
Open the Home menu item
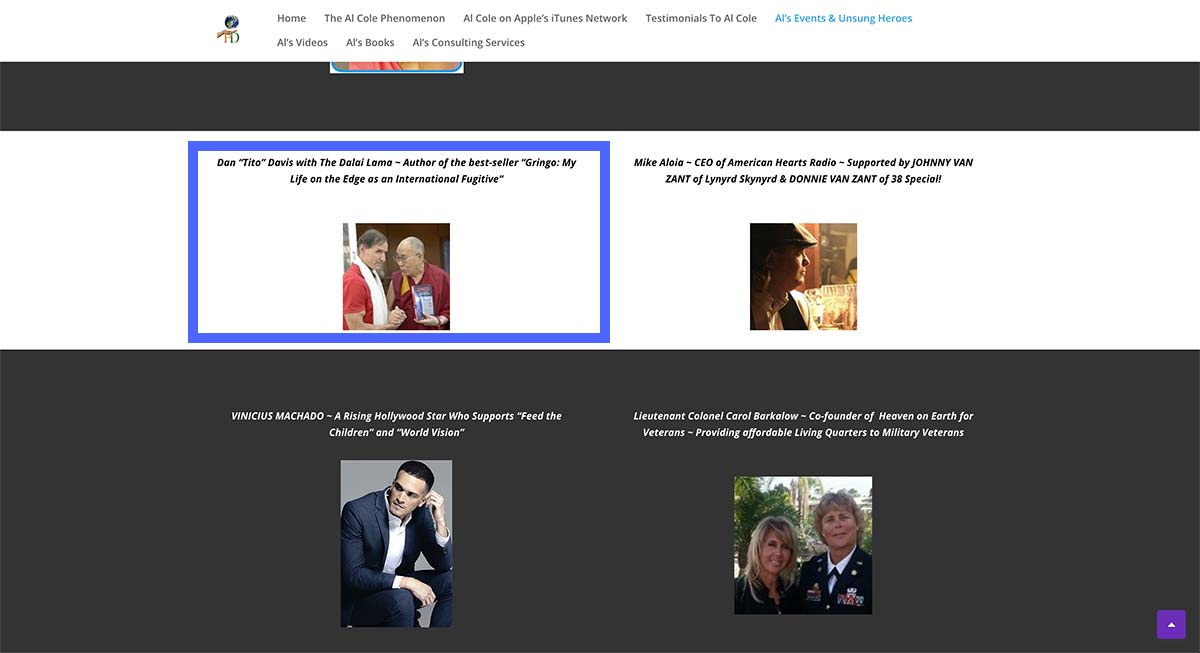291,18
